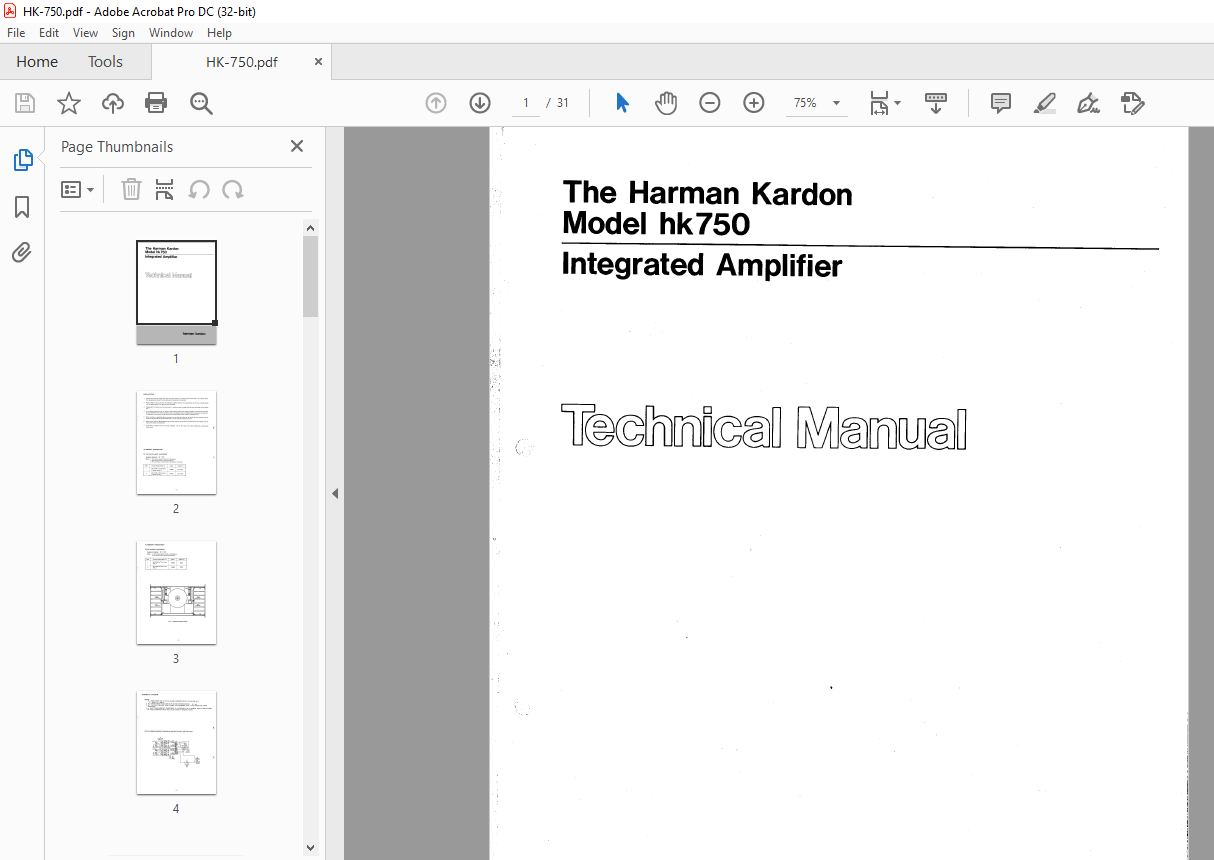Open the Window menu

(x=171, y=33)
